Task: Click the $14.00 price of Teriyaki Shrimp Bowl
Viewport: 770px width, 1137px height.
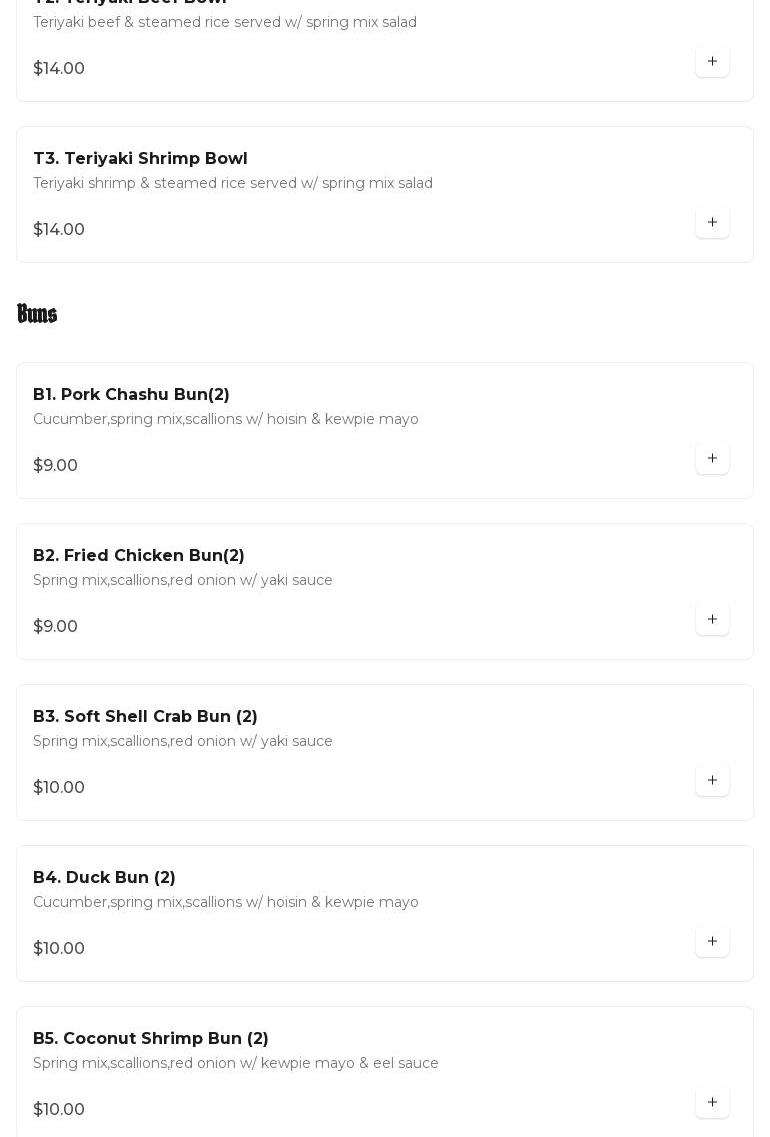Action: click(x=59, y=230)
